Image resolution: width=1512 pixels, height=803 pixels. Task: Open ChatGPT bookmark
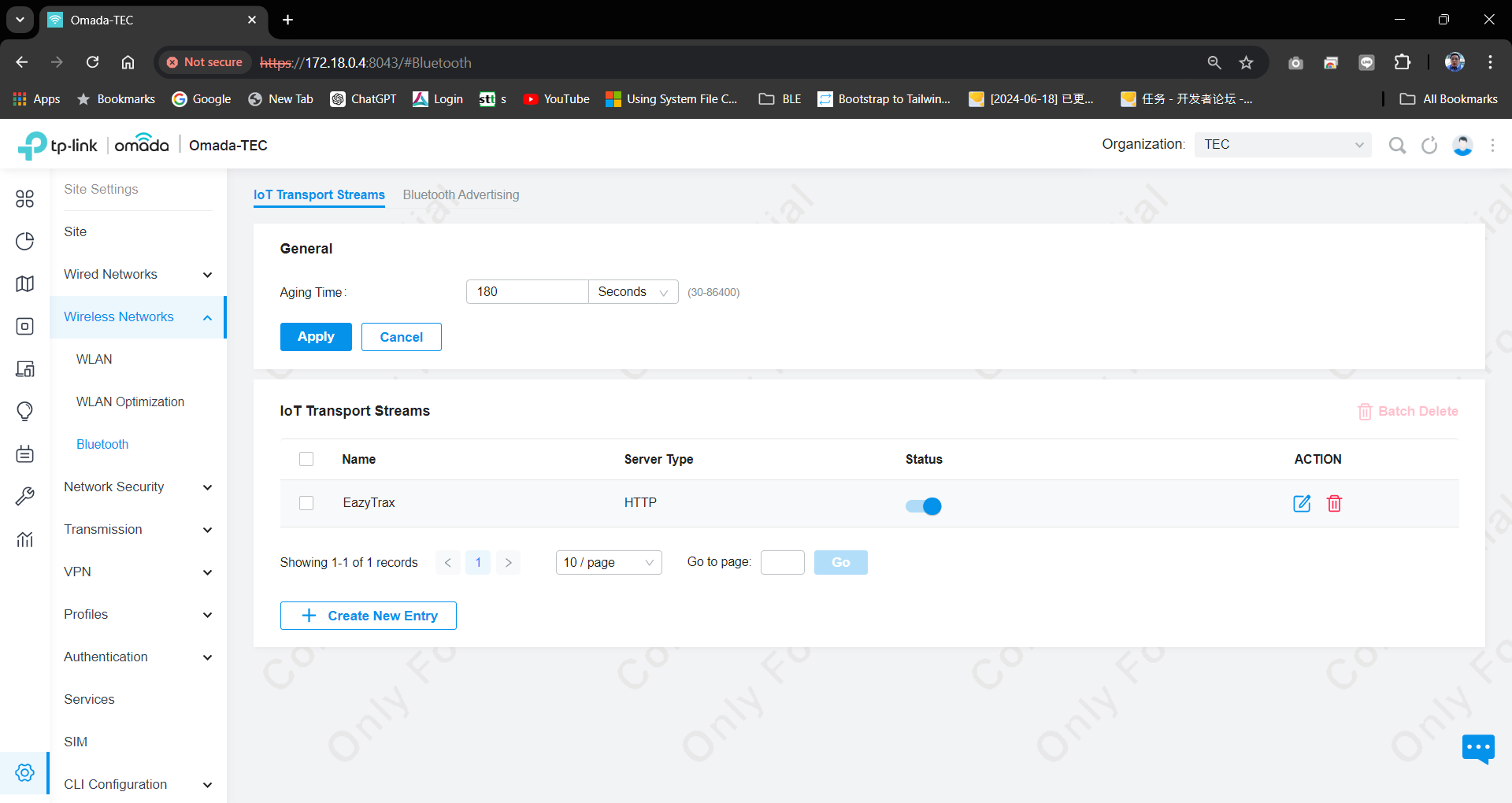point(363,99)
